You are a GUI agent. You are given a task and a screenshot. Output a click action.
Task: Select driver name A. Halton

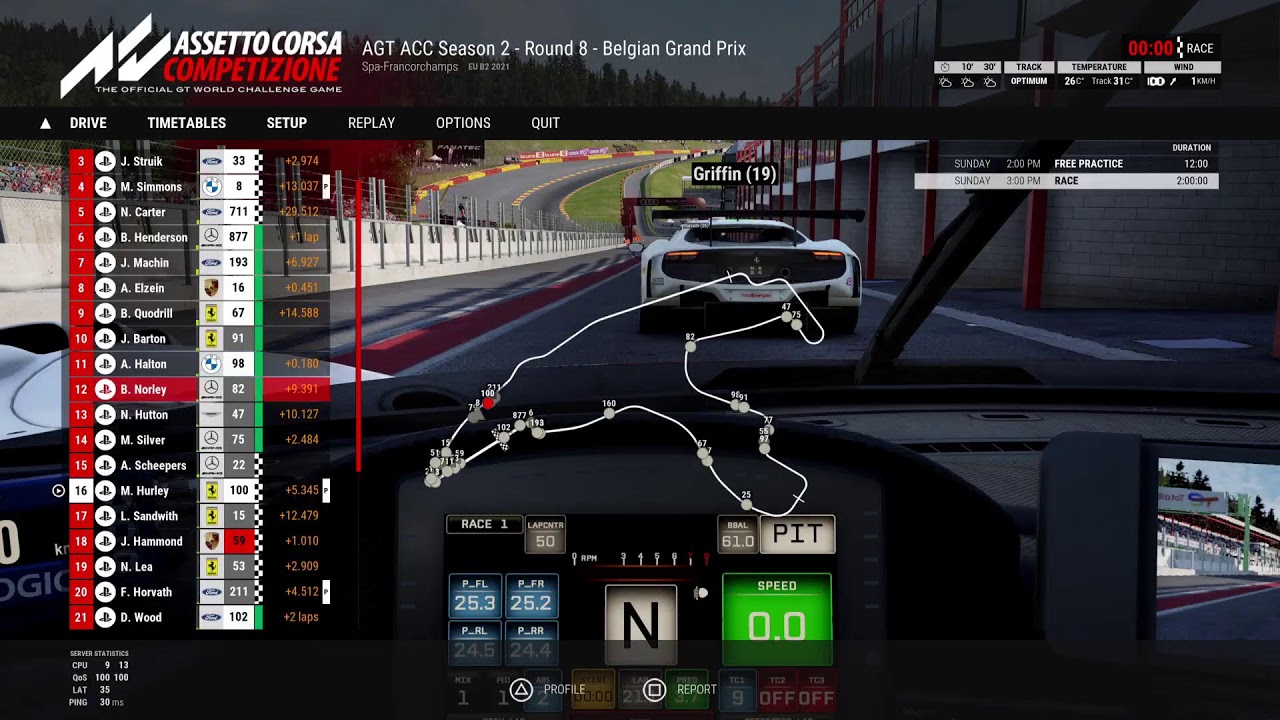point(144,364)
